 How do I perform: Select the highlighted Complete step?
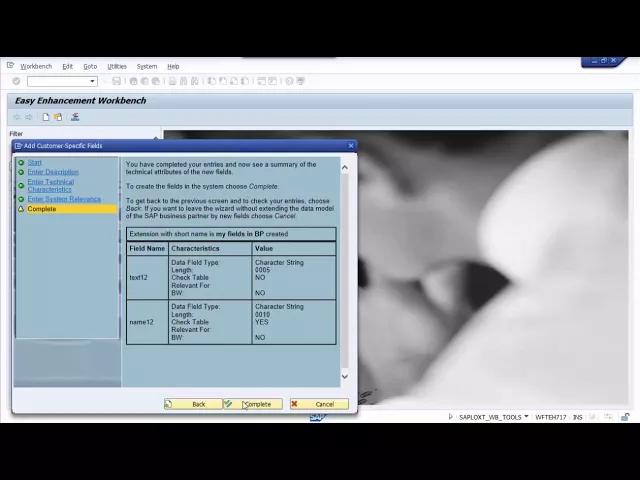[x=71, y=209]
